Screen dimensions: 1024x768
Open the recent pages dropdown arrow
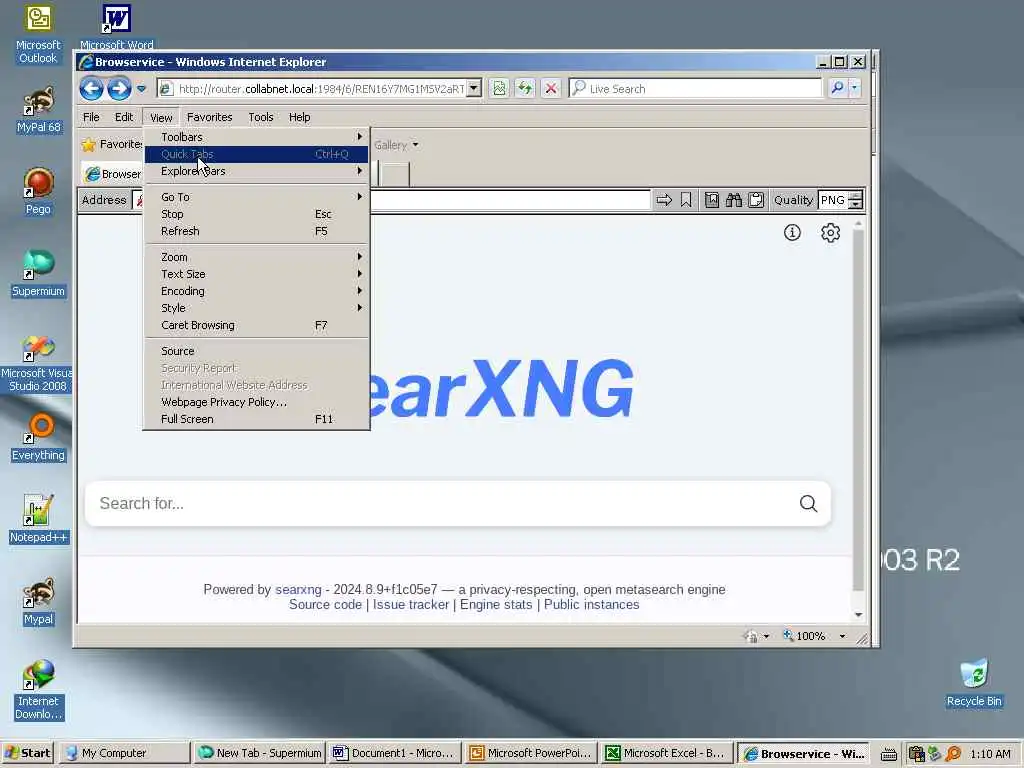[141, 88]
